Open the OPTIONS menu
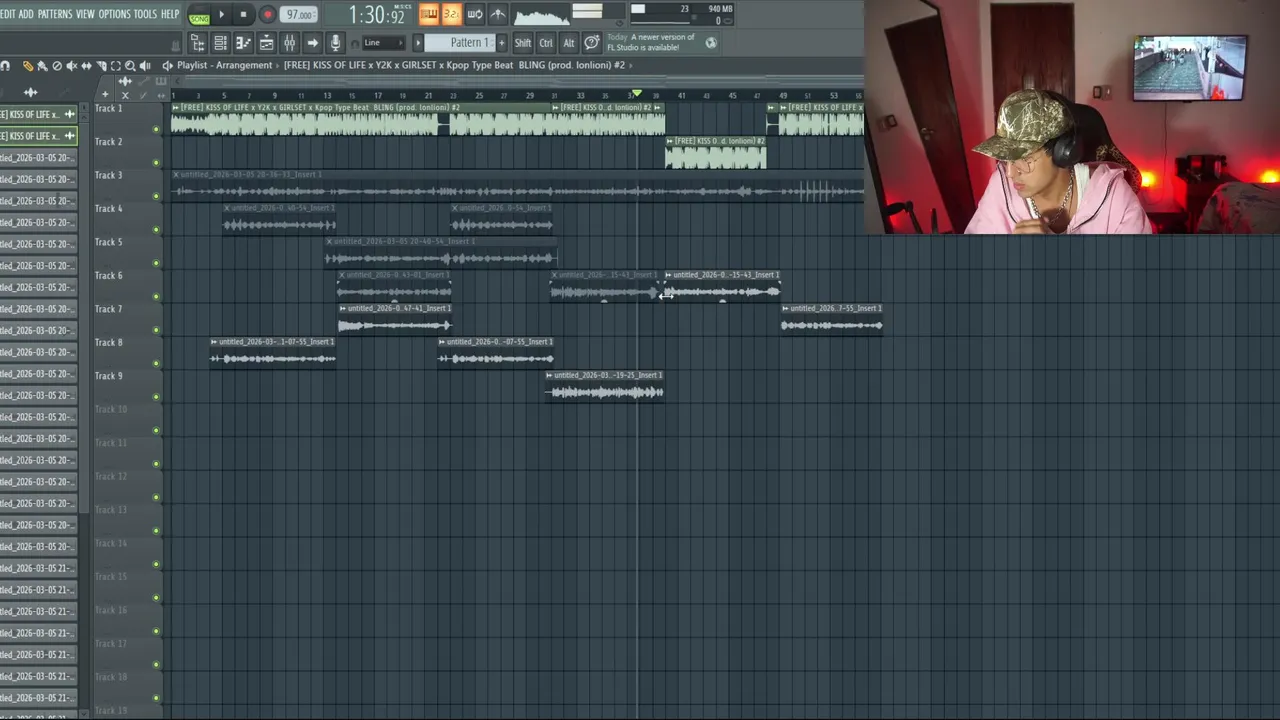Screen dimensions: 1280x720 click(x=115, y=14)
